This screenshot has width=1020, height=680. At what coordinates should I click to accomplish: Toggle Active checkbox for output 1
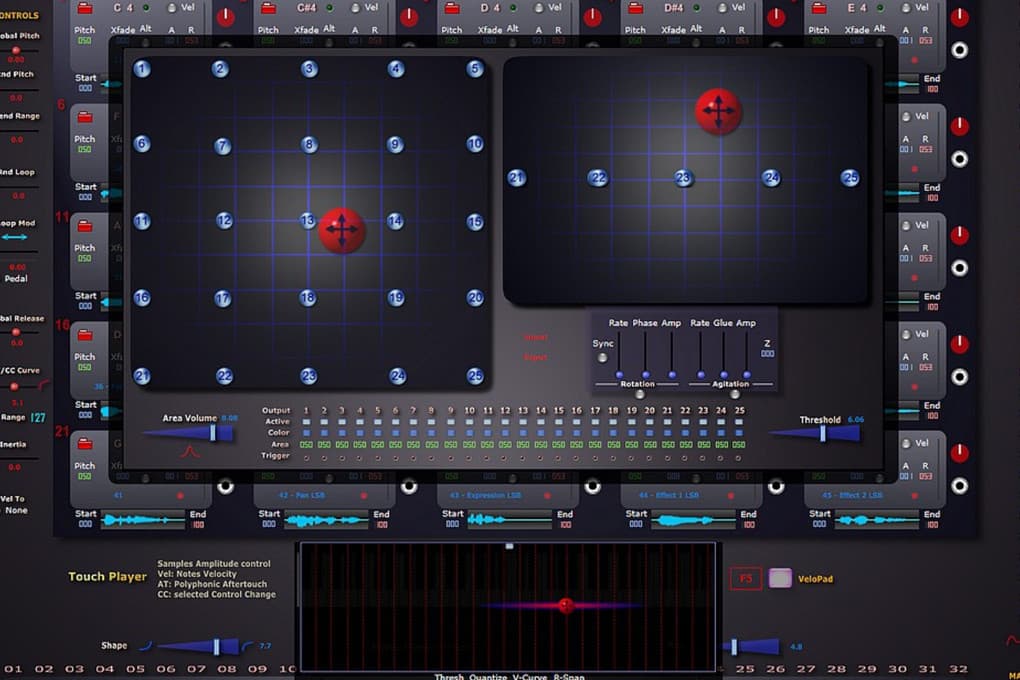[306, 422]
